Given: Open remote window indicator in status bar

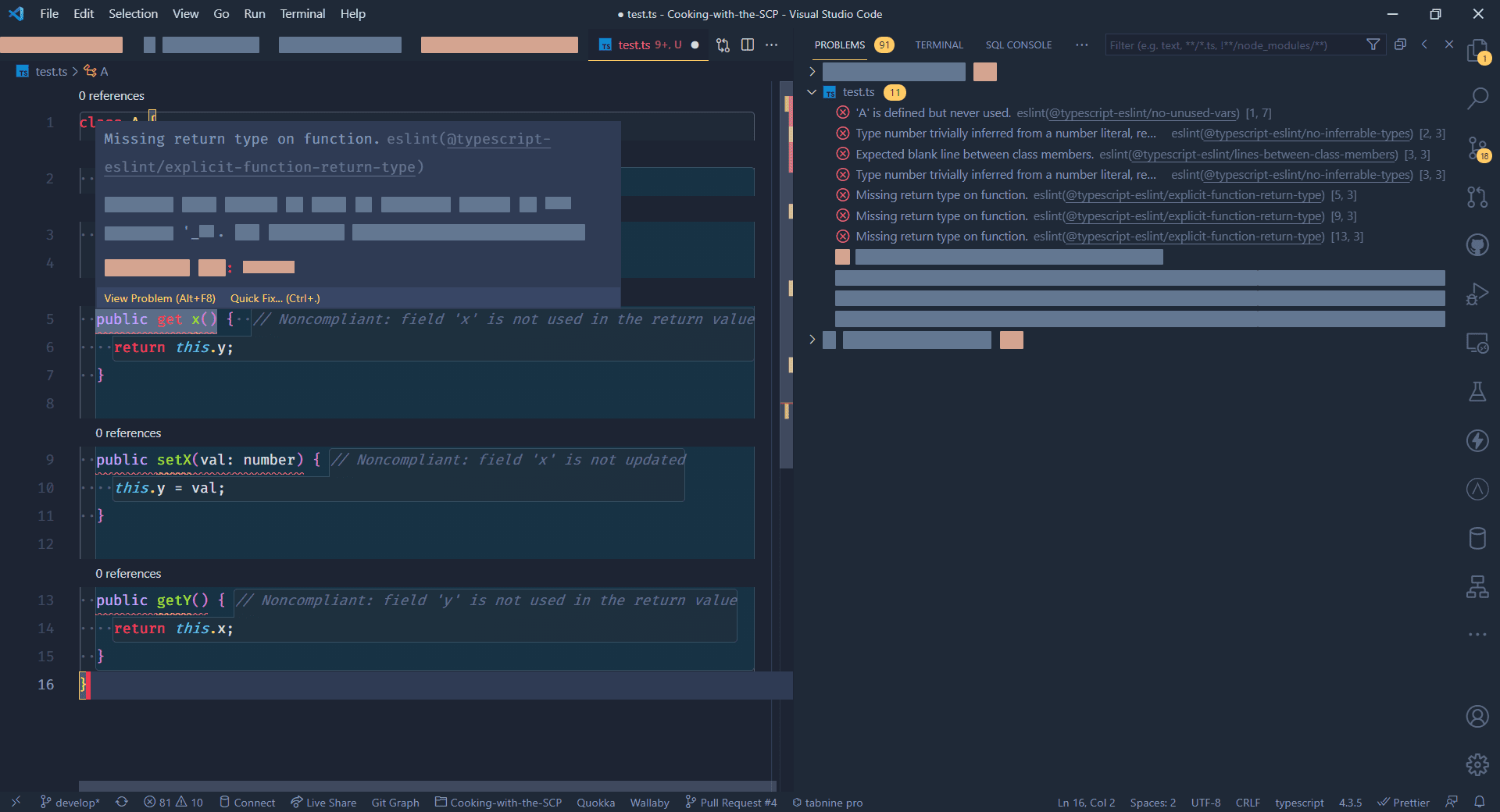Looking at the screenshot, I should click(x=16, y=802).
